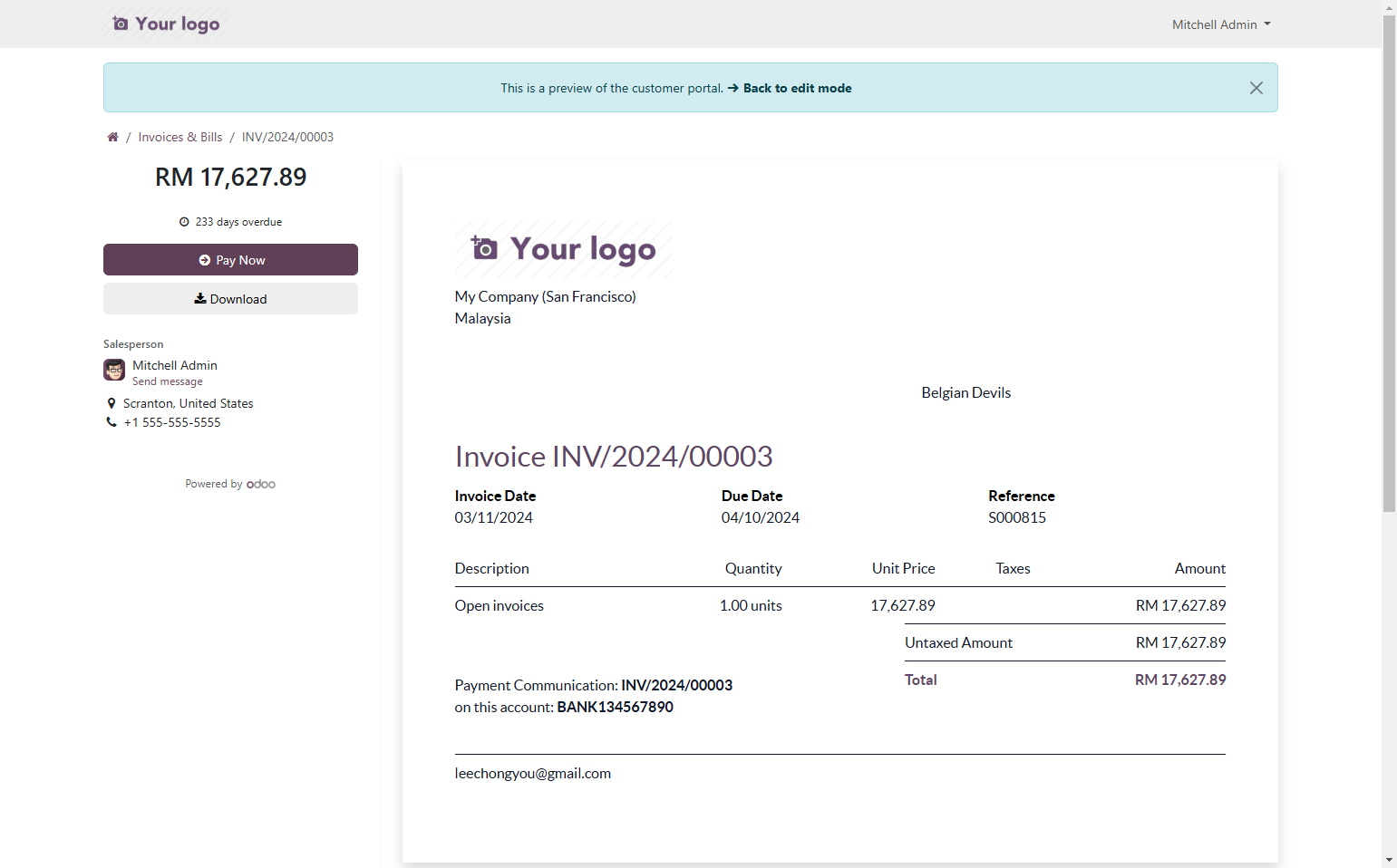
Task: Click the Your logo image on the invoice
Action: [563, 248]
